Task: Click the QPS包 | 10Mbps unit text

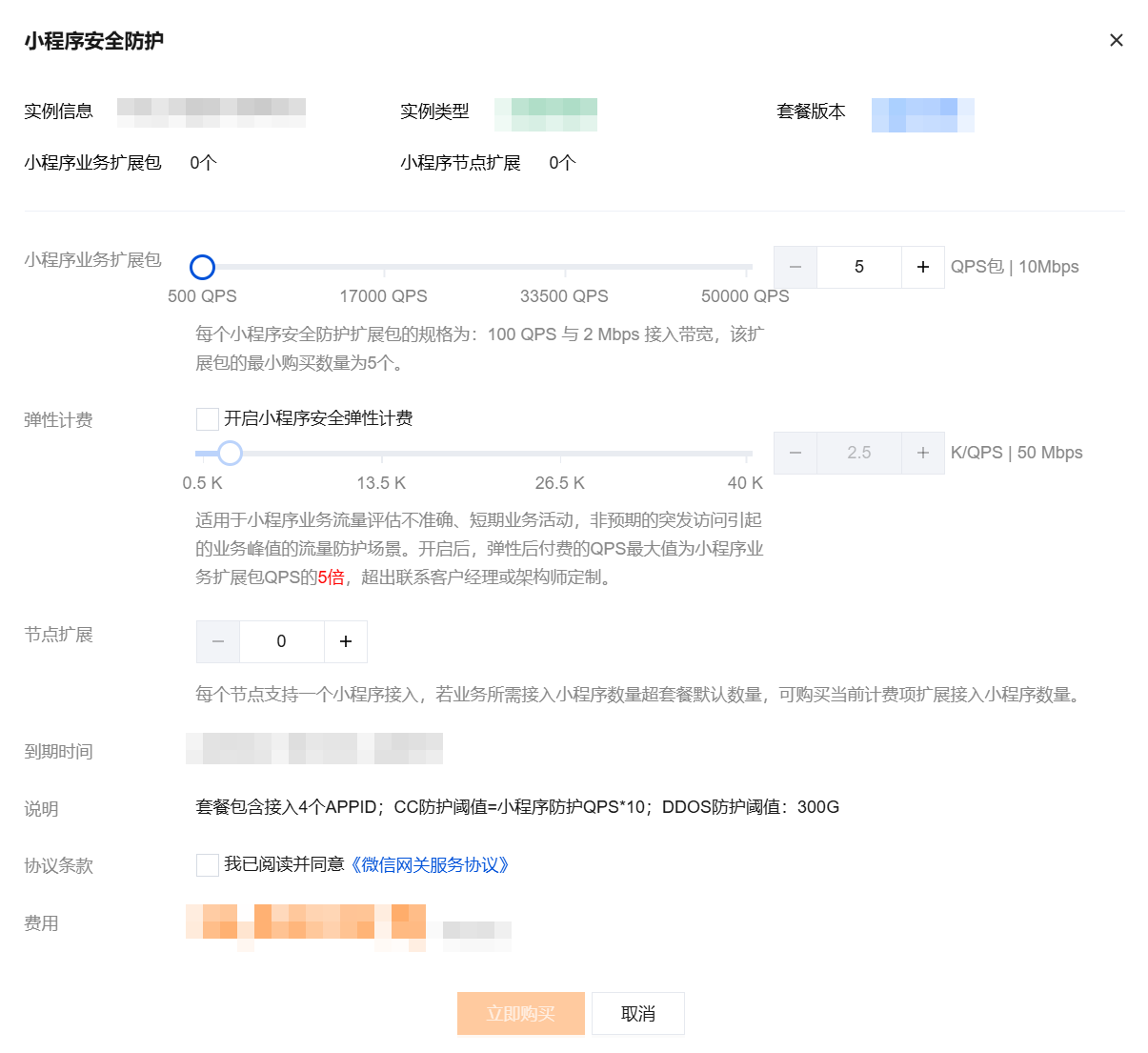Action: coord(1015,267)
